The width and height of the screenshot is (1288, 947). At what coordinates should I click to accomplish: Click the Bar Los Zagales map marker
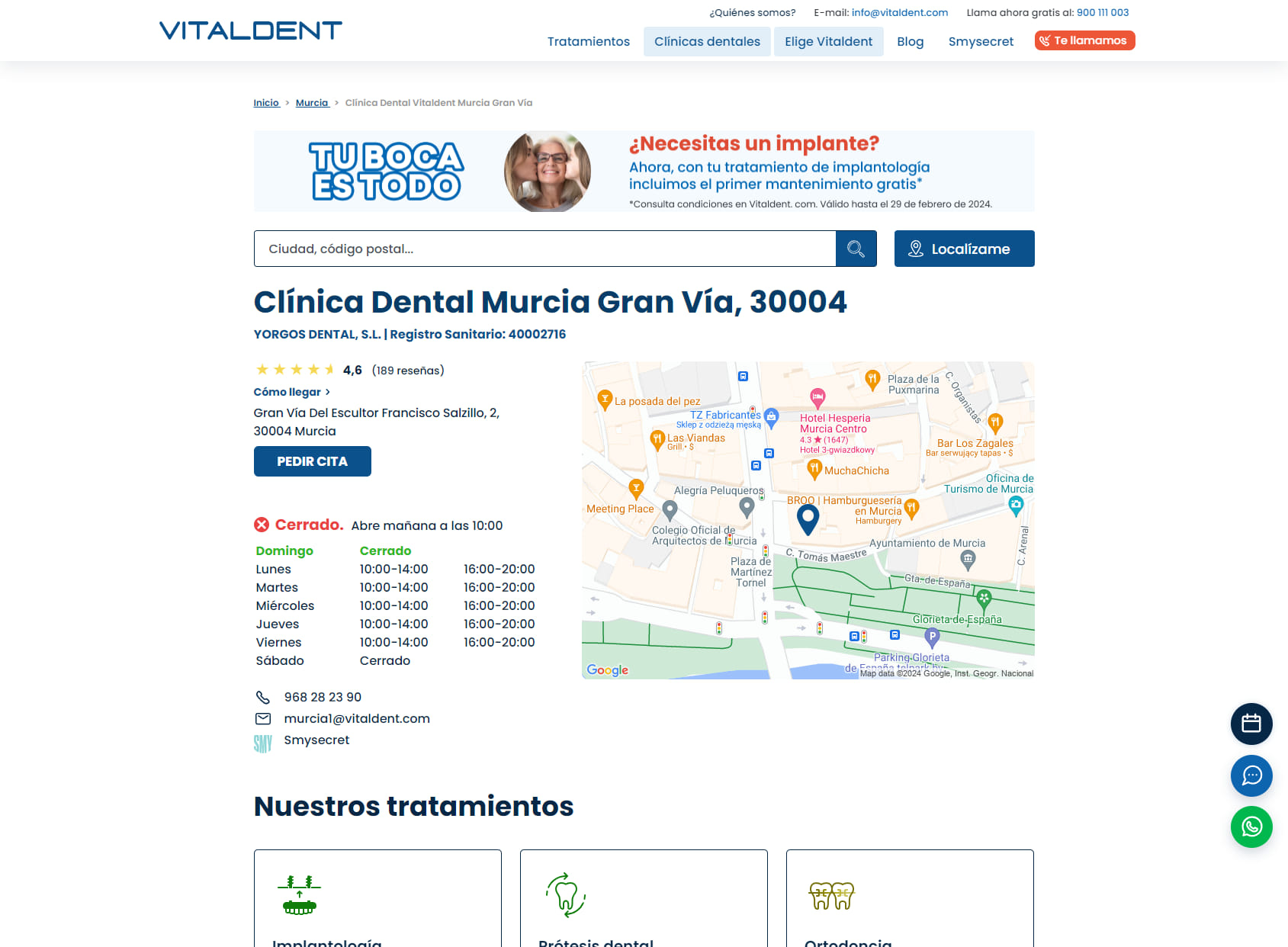point(995,423)
